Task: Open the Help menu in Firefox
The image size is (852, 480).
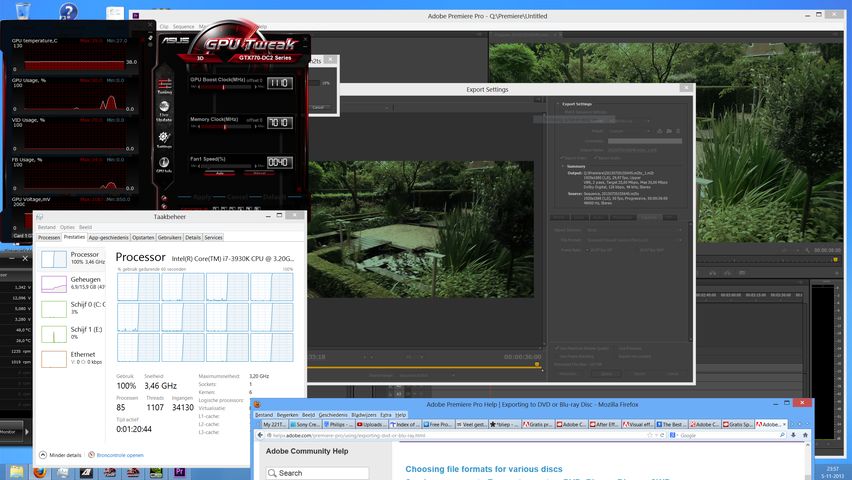Action: (x=400, y=415)
